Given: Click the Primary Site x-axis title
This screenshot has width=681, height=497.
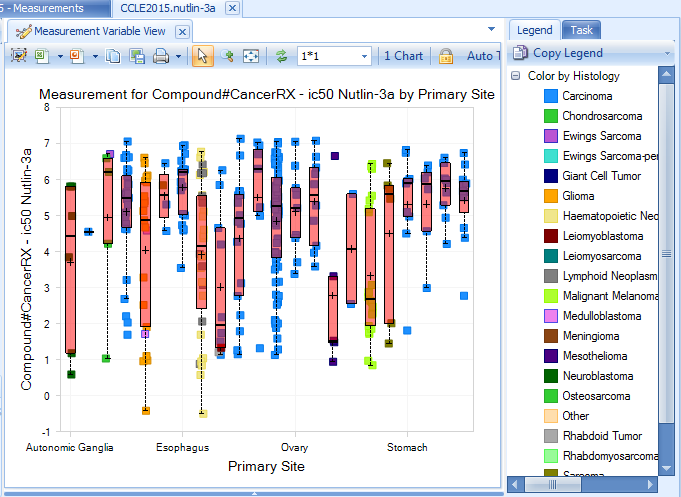Looking at the screenshot, I should 266,466.
